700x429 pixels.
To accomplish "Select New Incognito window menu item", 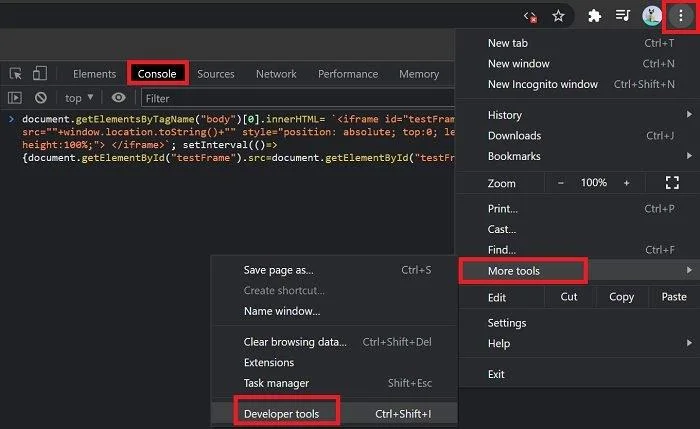I will 579,84.
